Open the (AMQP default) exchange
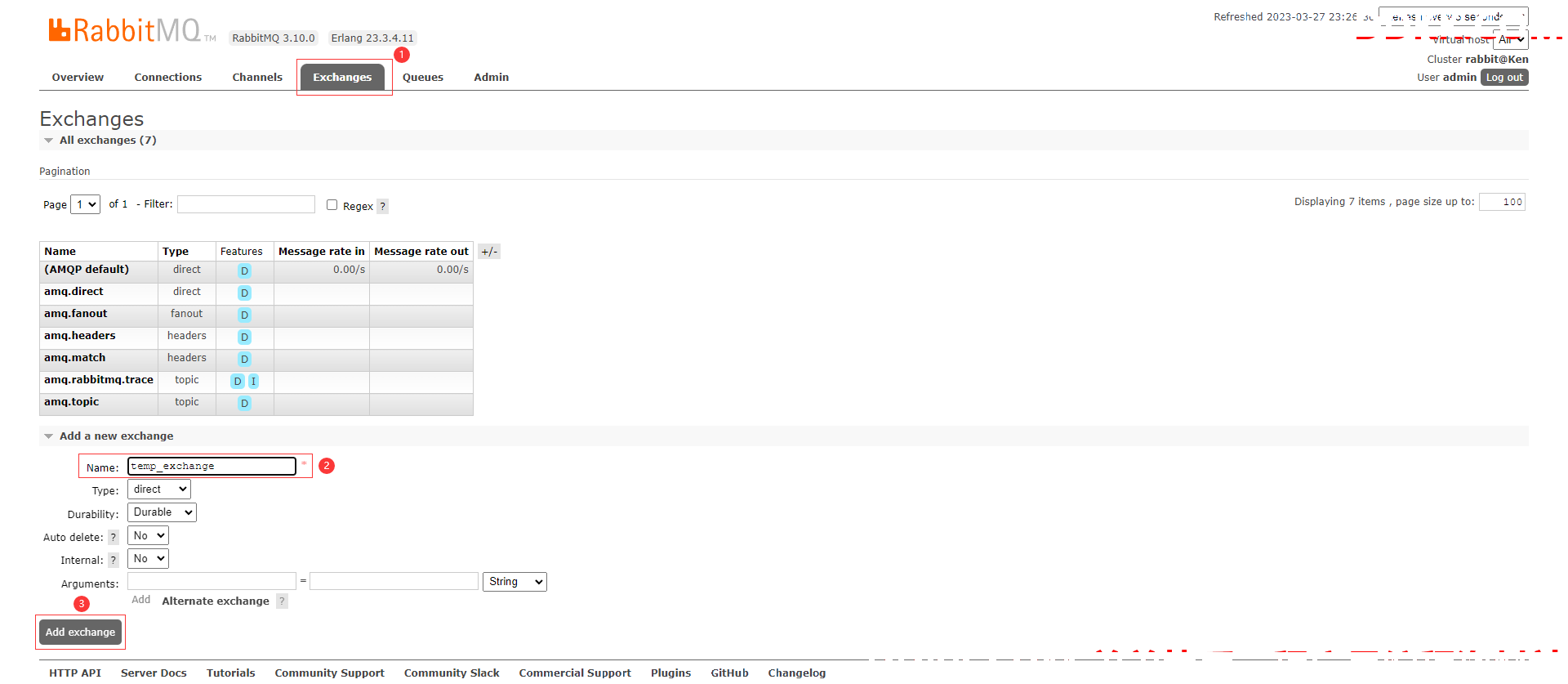Viewport: 1568px width, 684px height. (87, 269)
